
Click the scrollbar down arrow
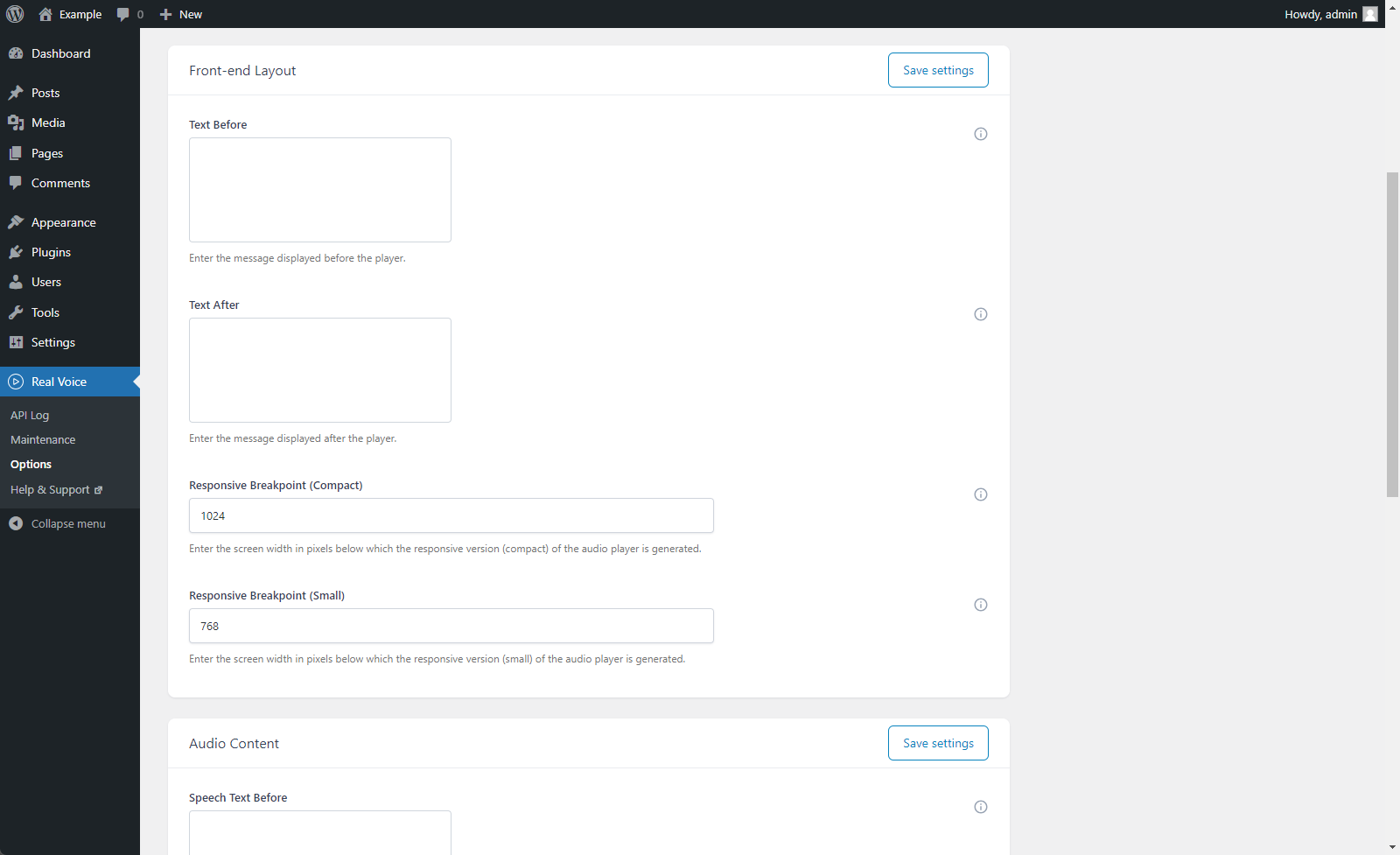(x=1392, y=847)
